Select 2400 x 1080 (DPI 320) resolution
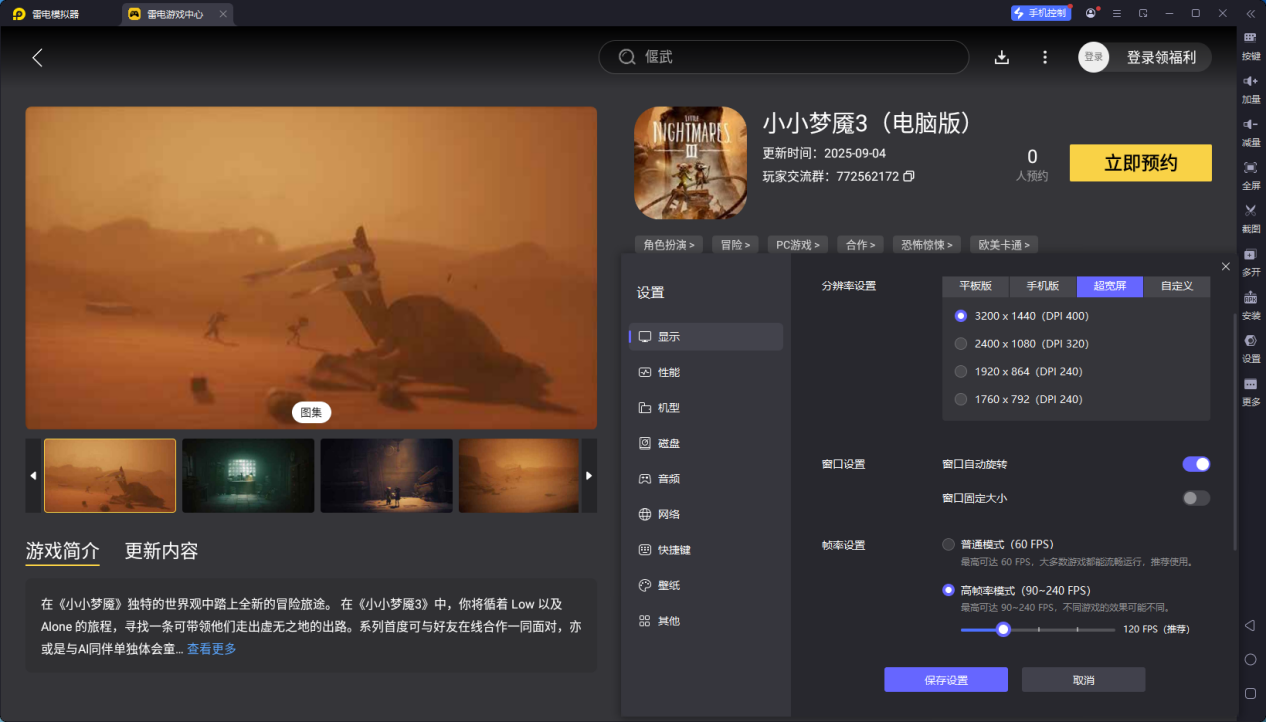This screenshot has width=1266, height=722. pyautogui.click(x=961, y=344)
